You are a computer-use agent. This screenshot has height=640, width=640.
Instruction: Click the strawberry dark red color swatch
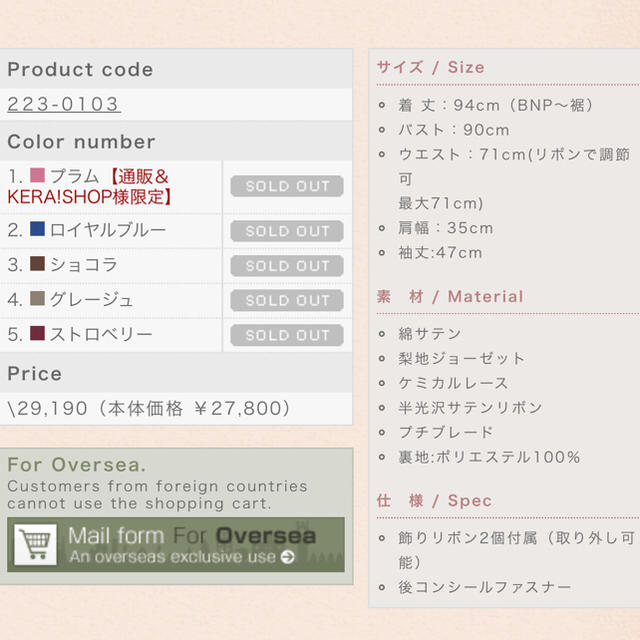(x=38, y=333)
